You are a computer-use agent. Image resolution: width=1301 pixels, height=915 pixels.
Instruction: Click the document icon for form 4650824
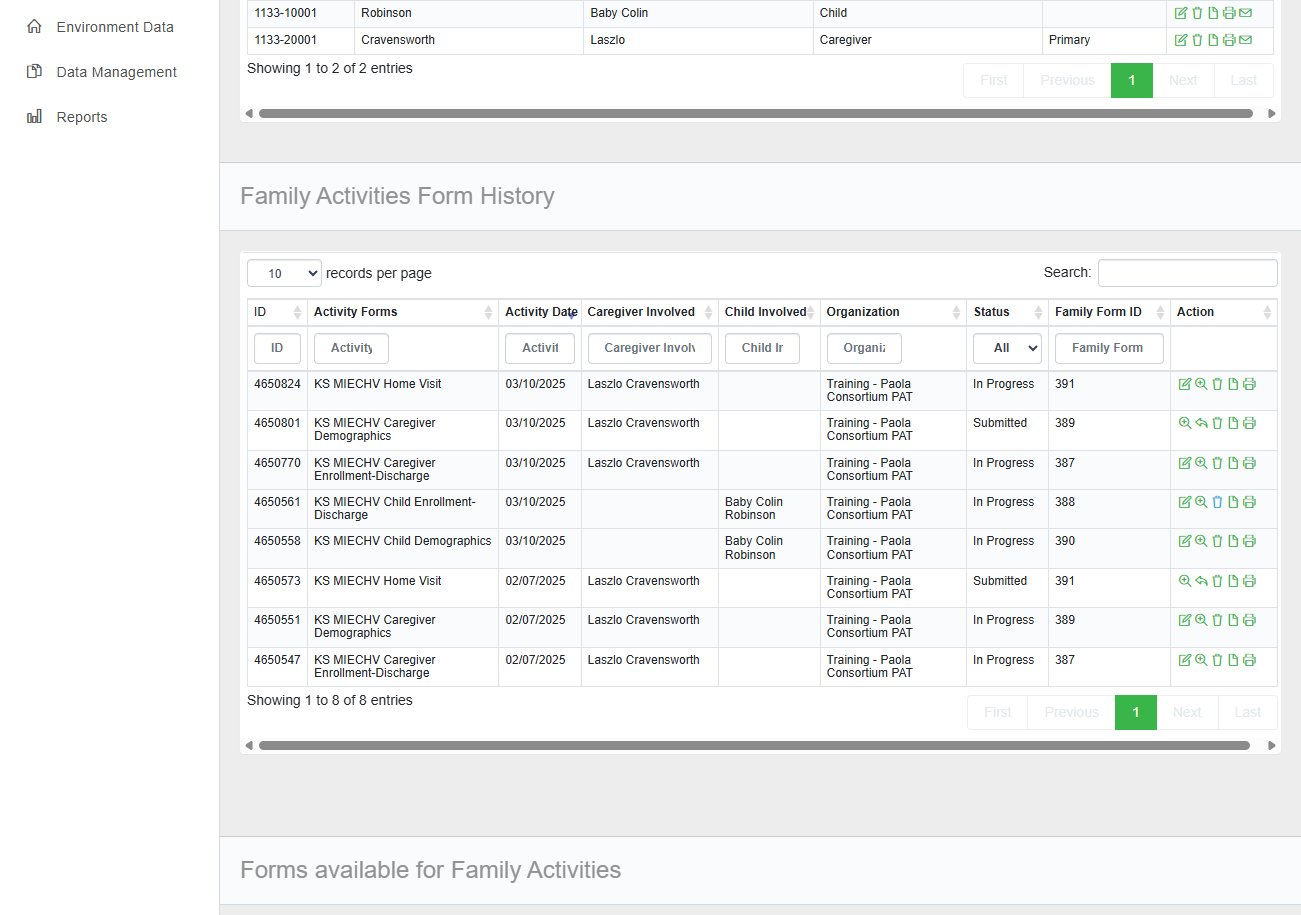pos(1233,384)
